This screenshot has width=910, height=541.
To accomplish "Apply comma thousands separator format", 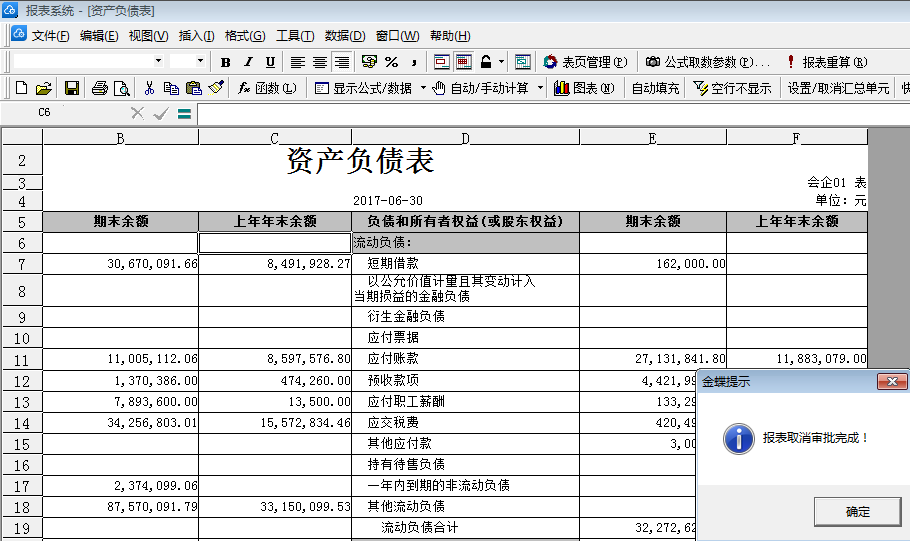I will click(x=414, y=62).
